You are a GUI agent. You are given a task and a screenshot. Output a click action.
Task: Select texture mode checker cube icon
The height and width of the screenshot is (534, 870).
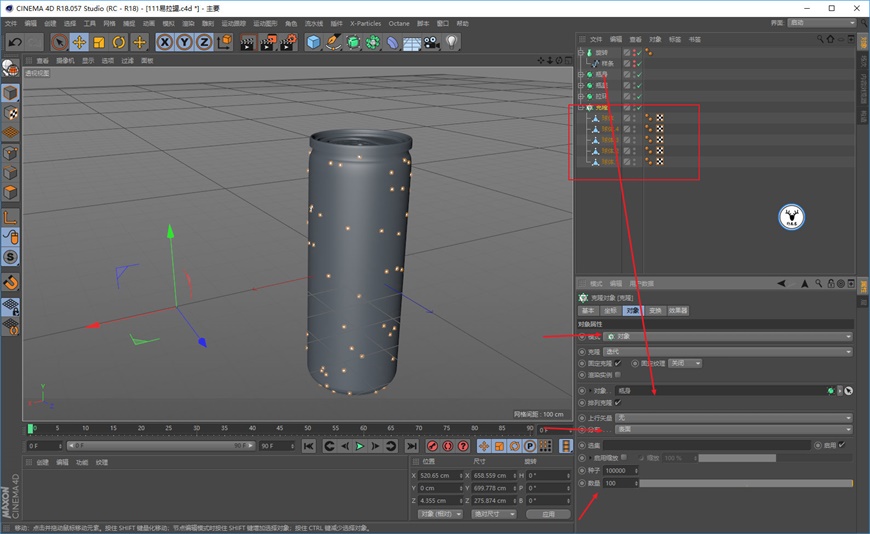pyautogui.click(x=11, y=113)
